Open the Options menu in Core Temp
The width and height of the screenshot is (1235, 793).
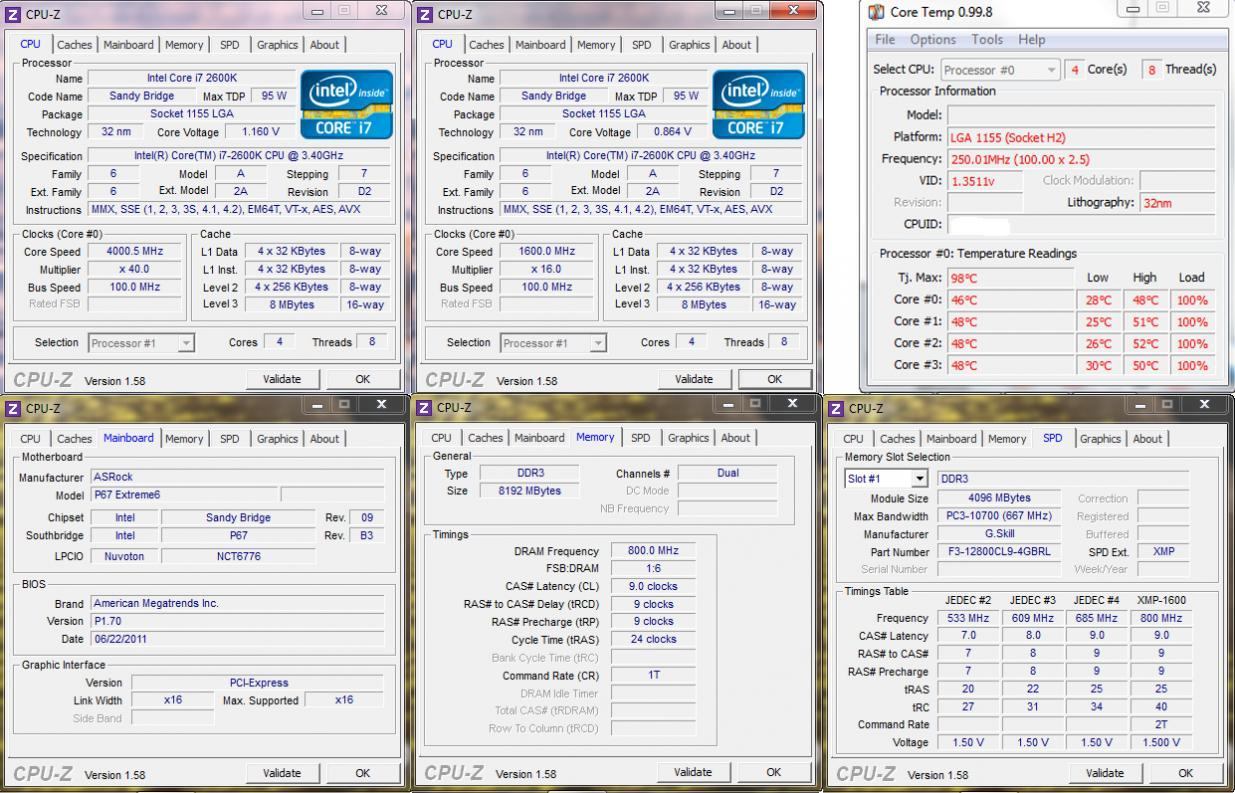(x=933, y=40)
